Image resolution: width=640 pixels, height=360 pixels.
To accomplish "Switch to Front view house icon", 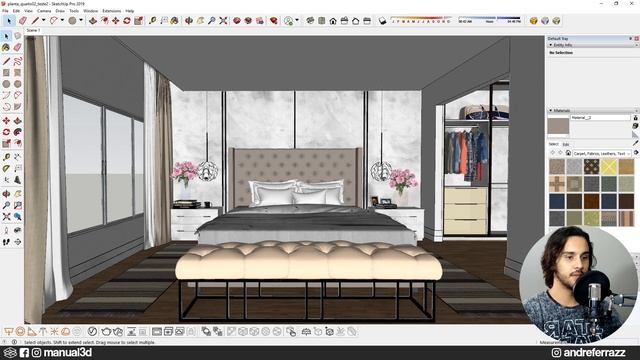I will (x=333, y=21).
